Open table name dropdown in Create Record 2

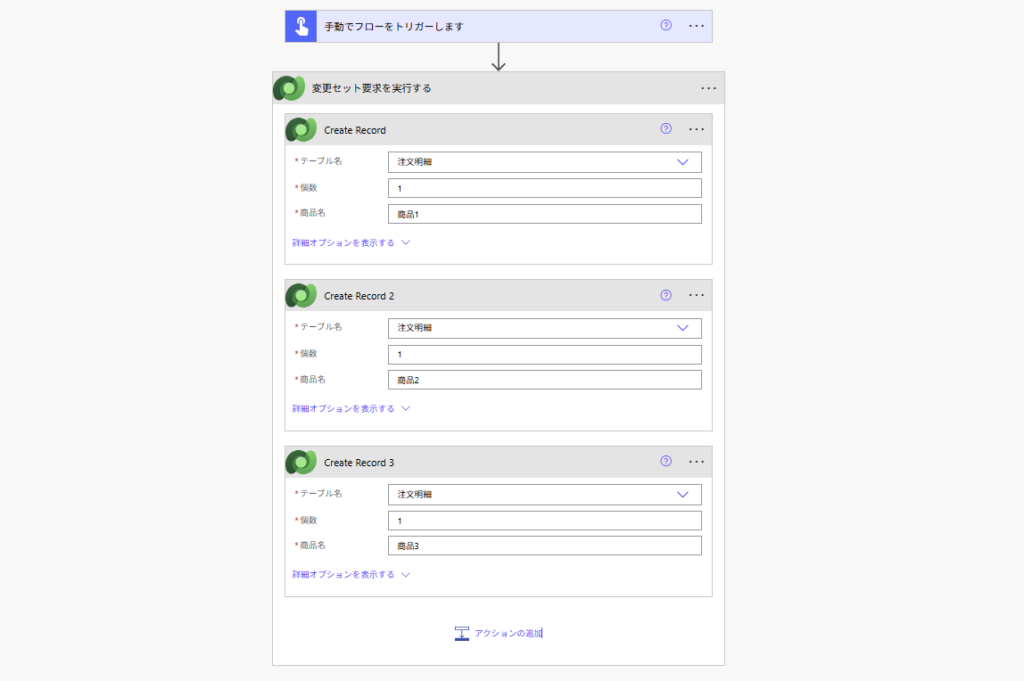click(683, 328)
